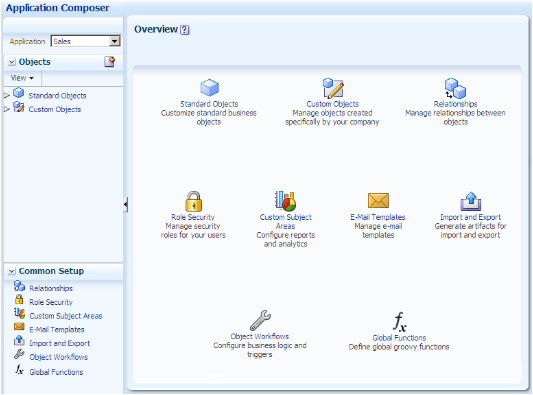This screenshot has width=533, height=395.
Task: Open Relationships under Common Setup
Action: (x=51, y=289)
